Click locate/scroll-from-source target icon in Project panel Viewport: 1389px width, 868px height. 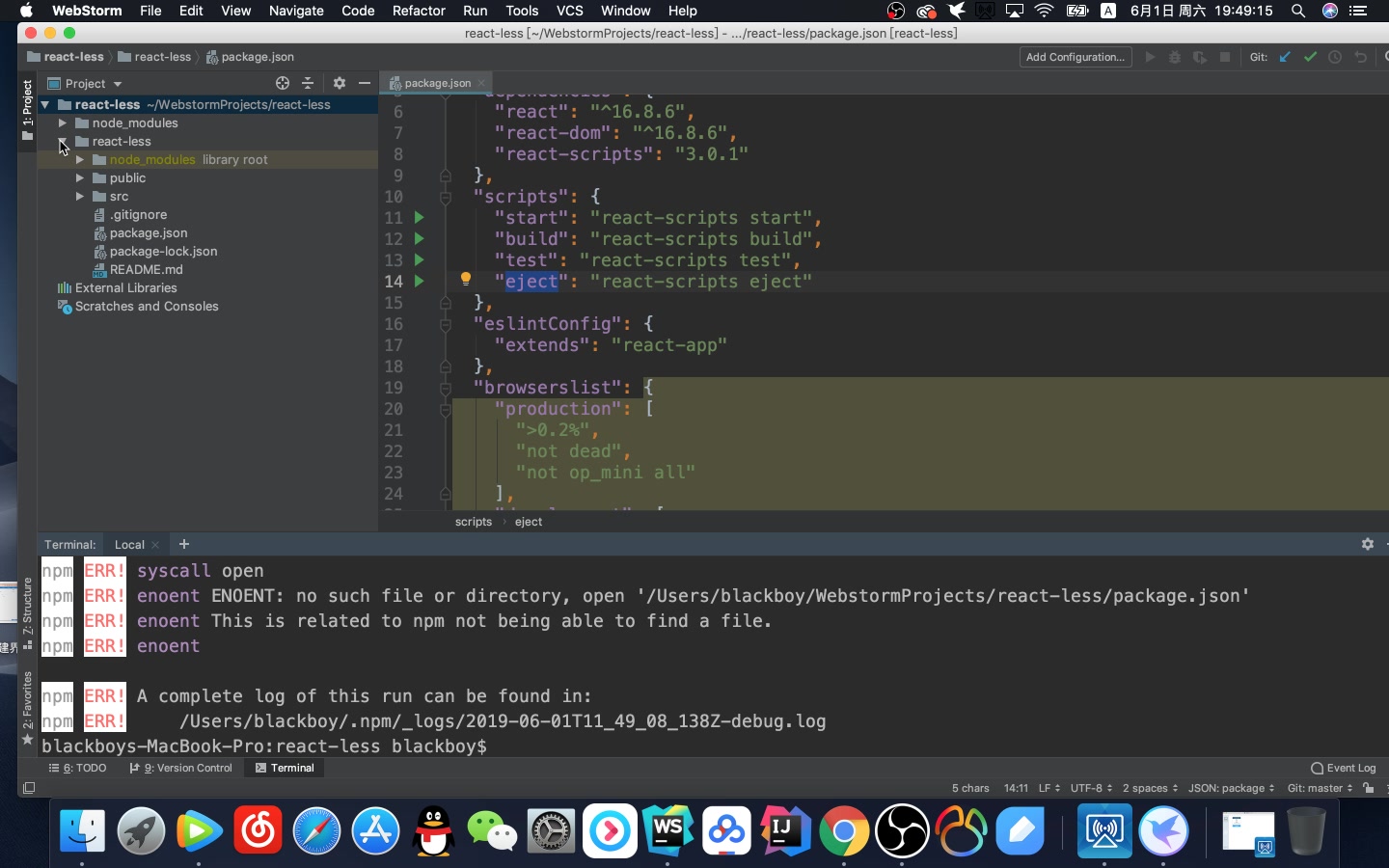pyautogui.click(x=283, y=84)
